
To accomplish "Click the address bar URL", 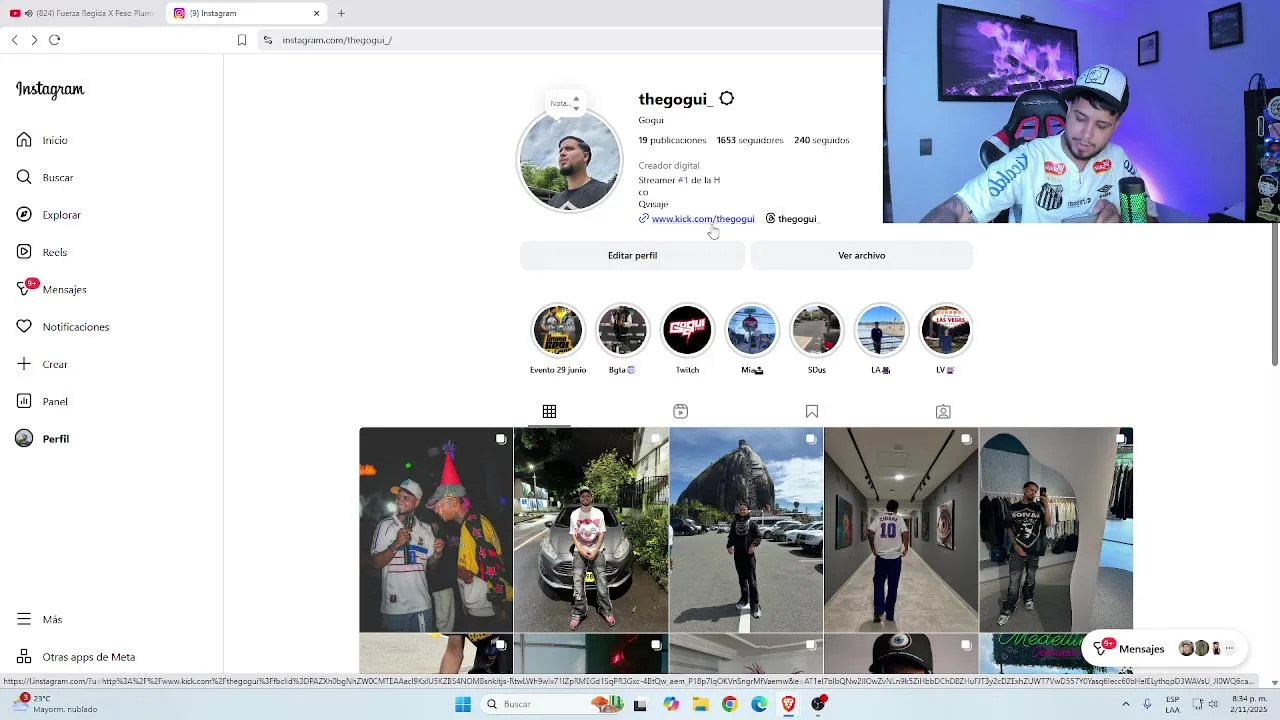I will click(337, 40).
